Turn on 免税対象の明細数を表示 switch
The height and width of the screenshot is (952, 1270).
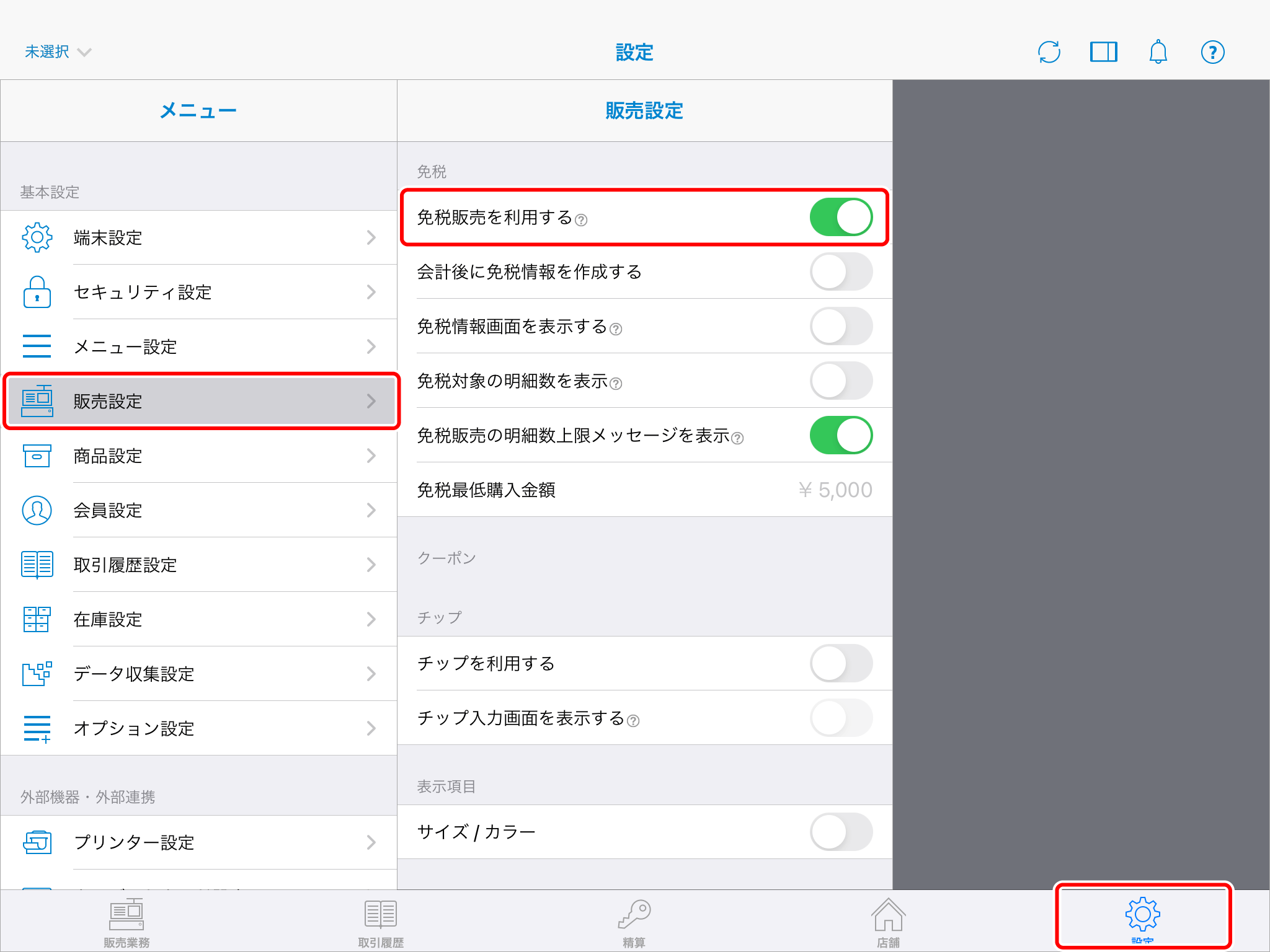coord(841,381)
